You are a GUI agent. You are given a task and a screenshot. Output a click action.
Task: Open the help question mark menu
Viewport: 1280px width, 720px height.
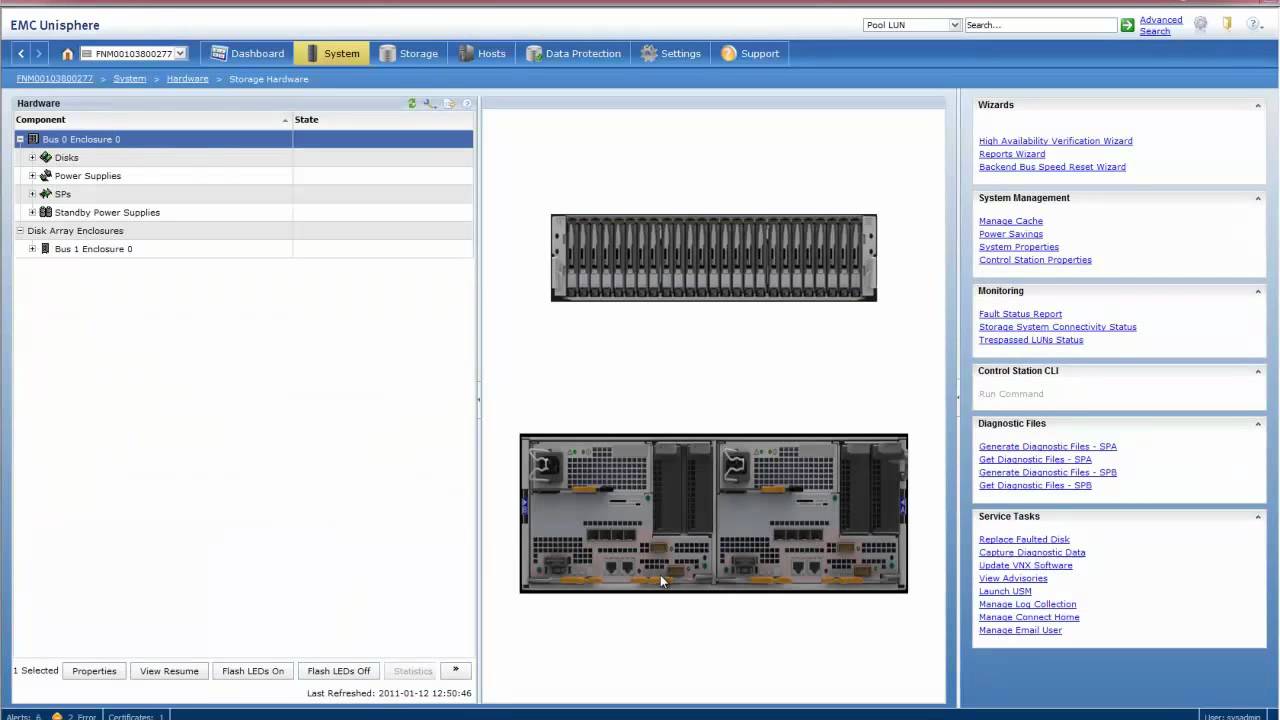click(x=1254, y=24)
